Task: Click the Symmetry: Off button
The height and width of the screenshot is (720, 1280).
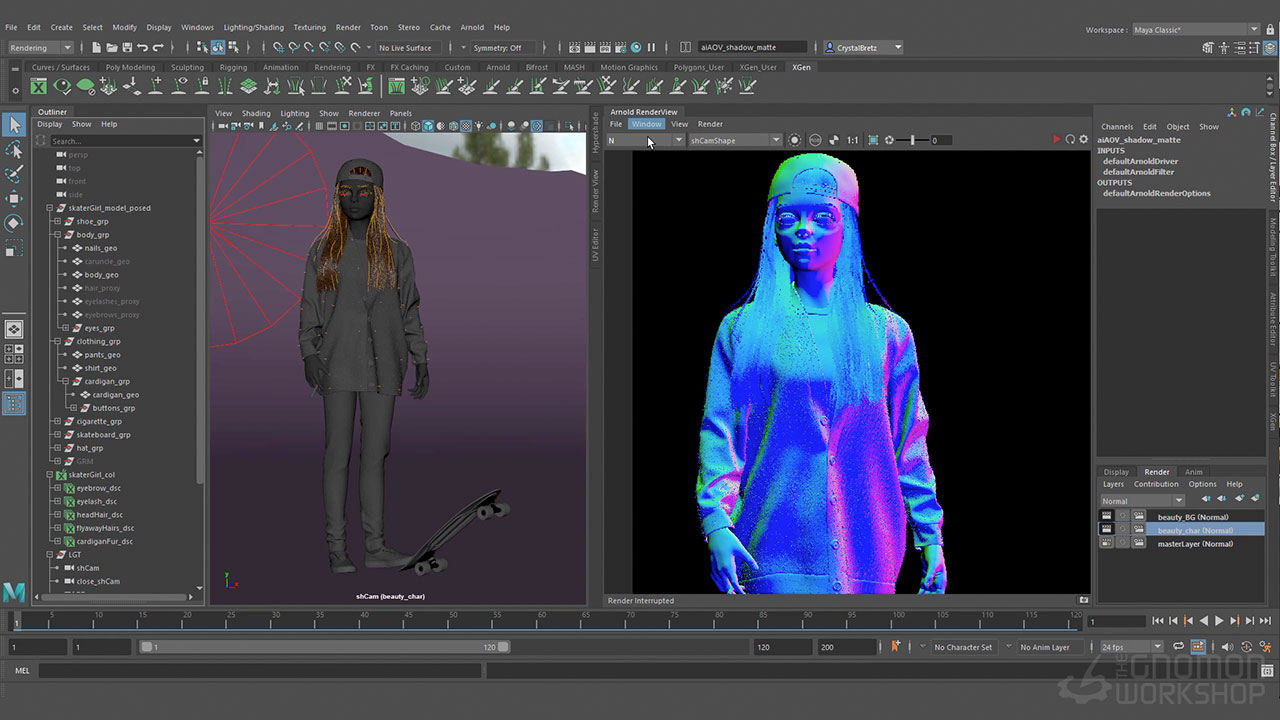Action: 497,48
